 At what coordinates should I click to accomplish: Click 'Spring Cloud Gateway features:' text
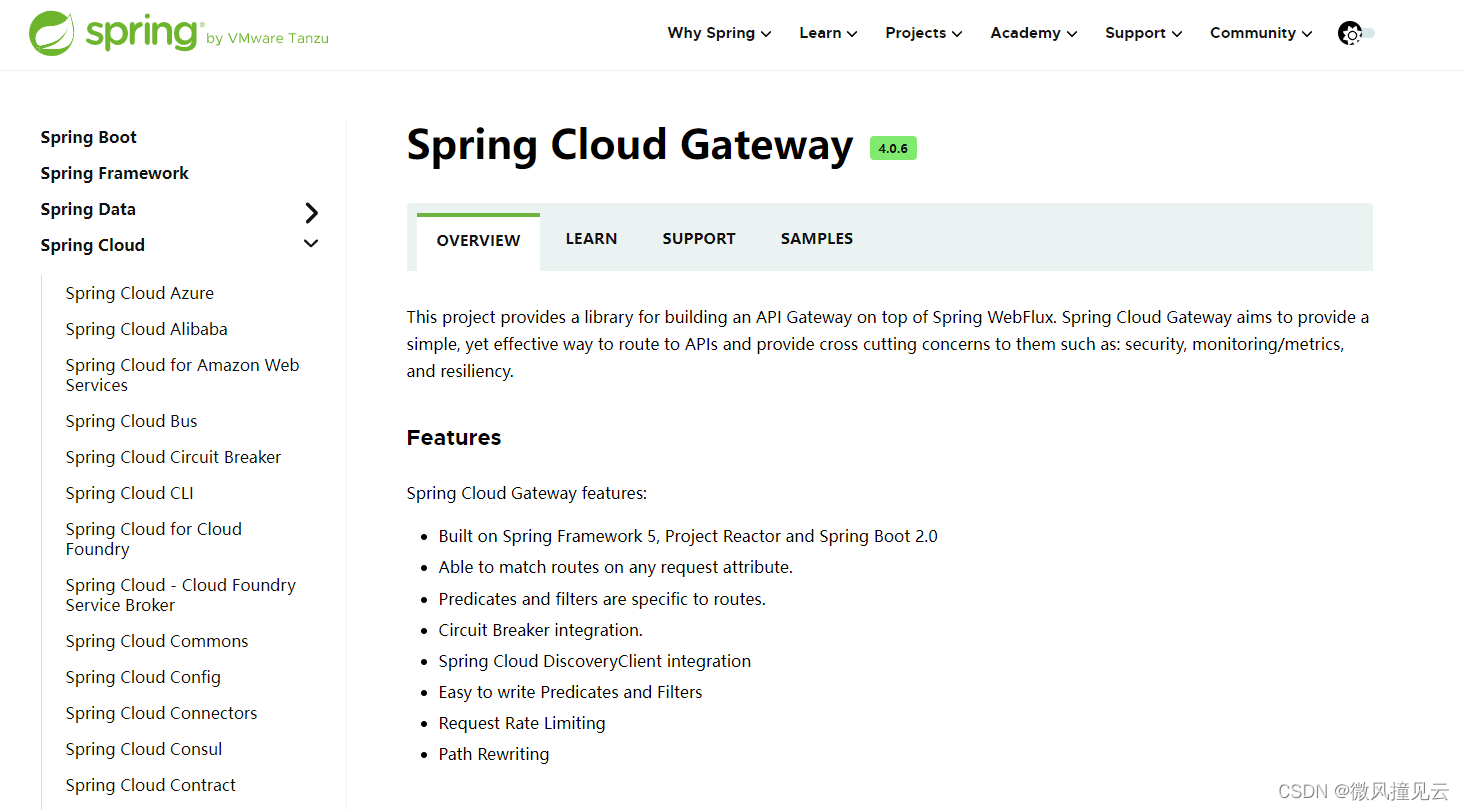527,493
